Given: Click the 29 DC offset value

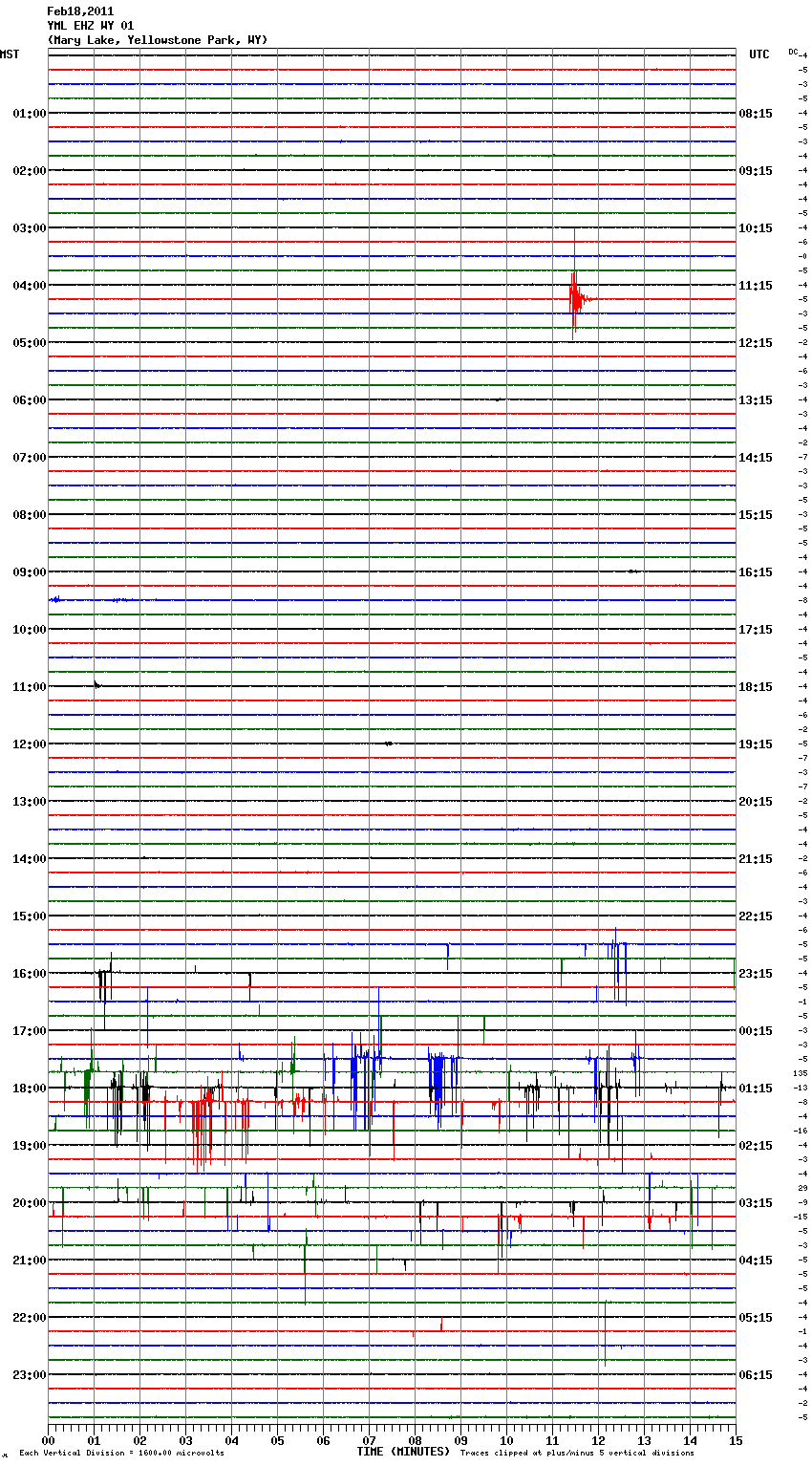Looking at the screenshot, I should [802, 1188].
